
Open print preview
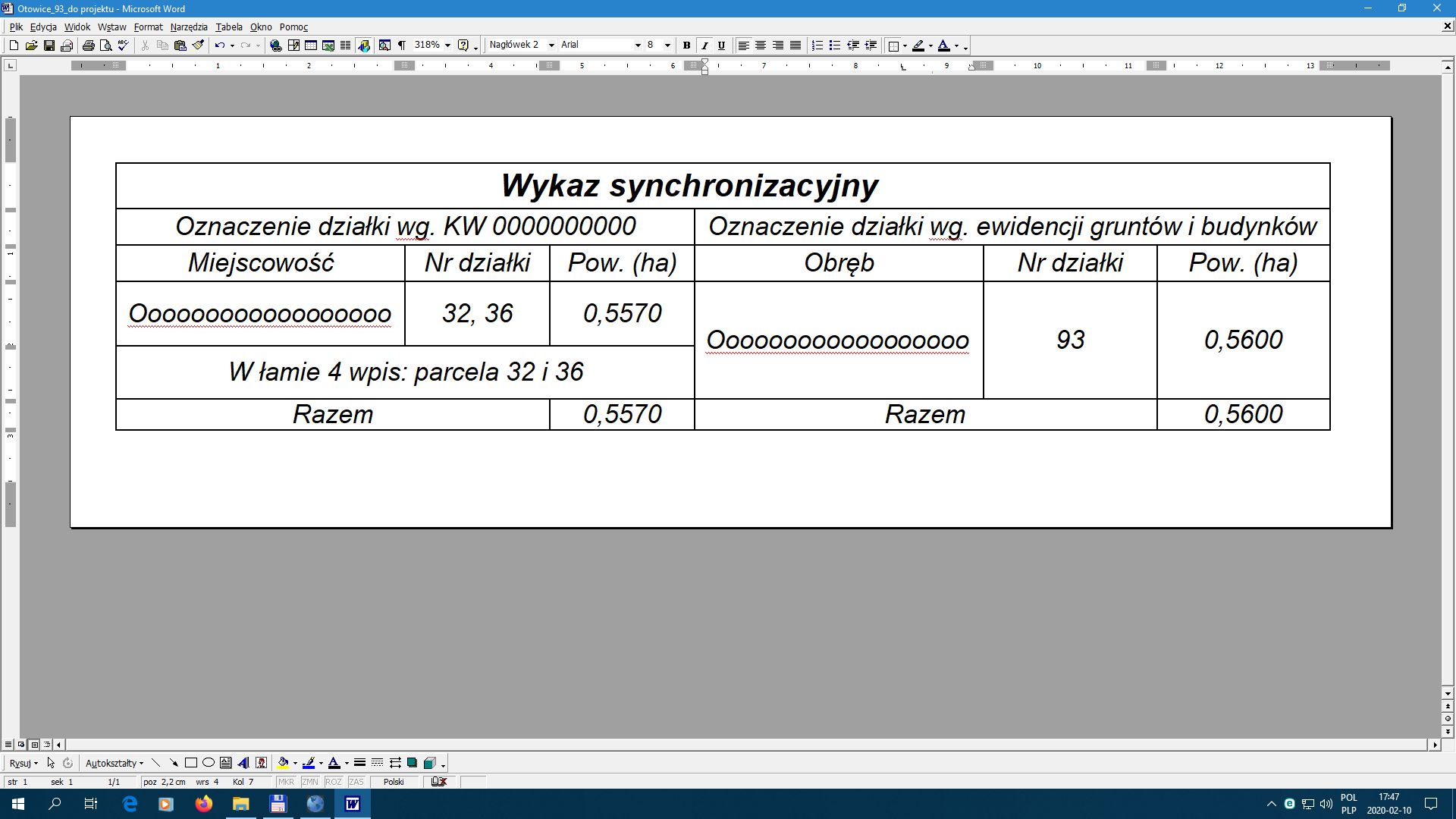106,45
